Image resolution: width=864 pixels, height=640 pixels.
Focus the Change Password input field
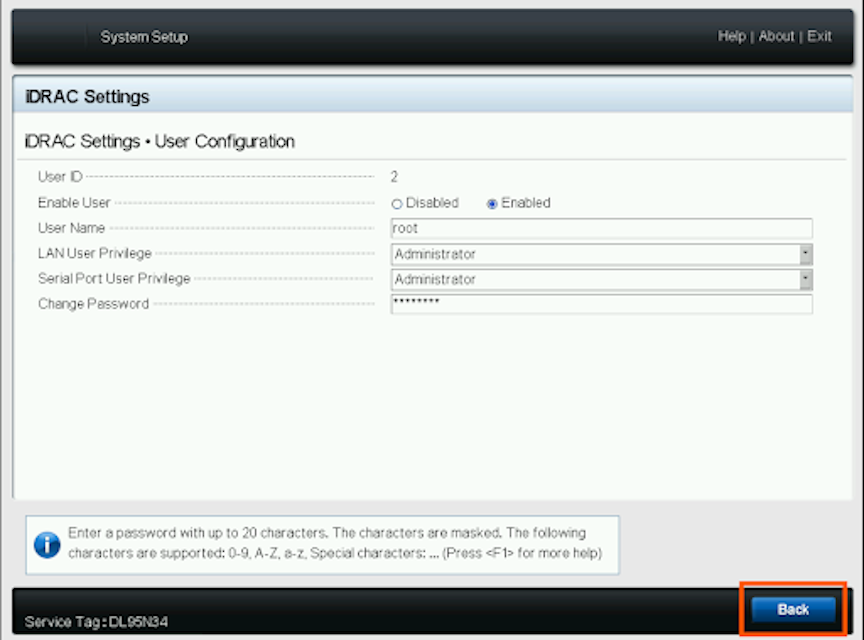click(600, 304)
